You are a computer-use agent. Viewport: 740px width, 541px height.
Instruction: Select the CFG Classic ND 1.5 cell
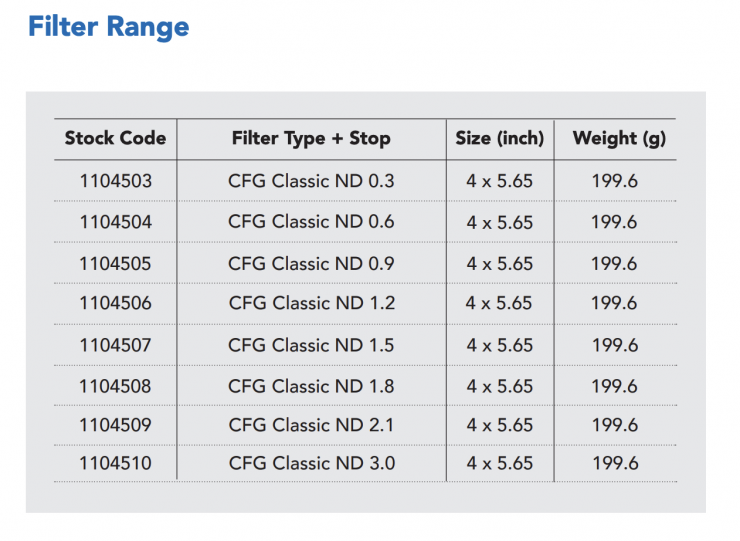(311, 345)
